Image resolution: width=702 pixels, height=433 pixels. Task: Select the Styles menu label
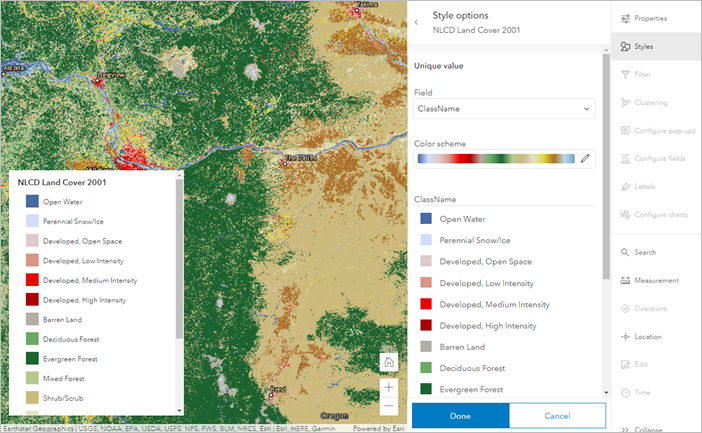643,46
